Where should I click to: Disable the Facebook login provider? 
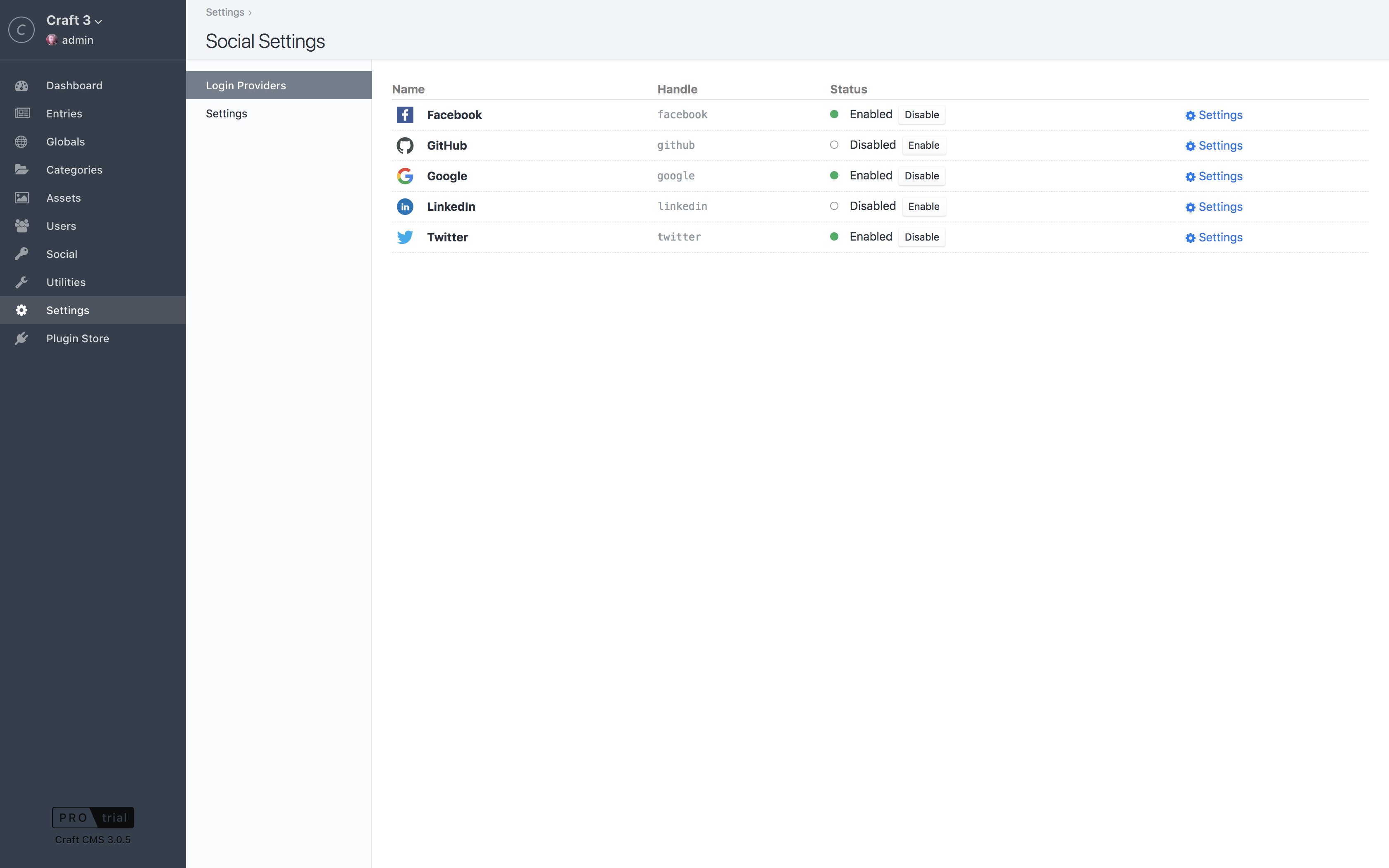(921, 114)
